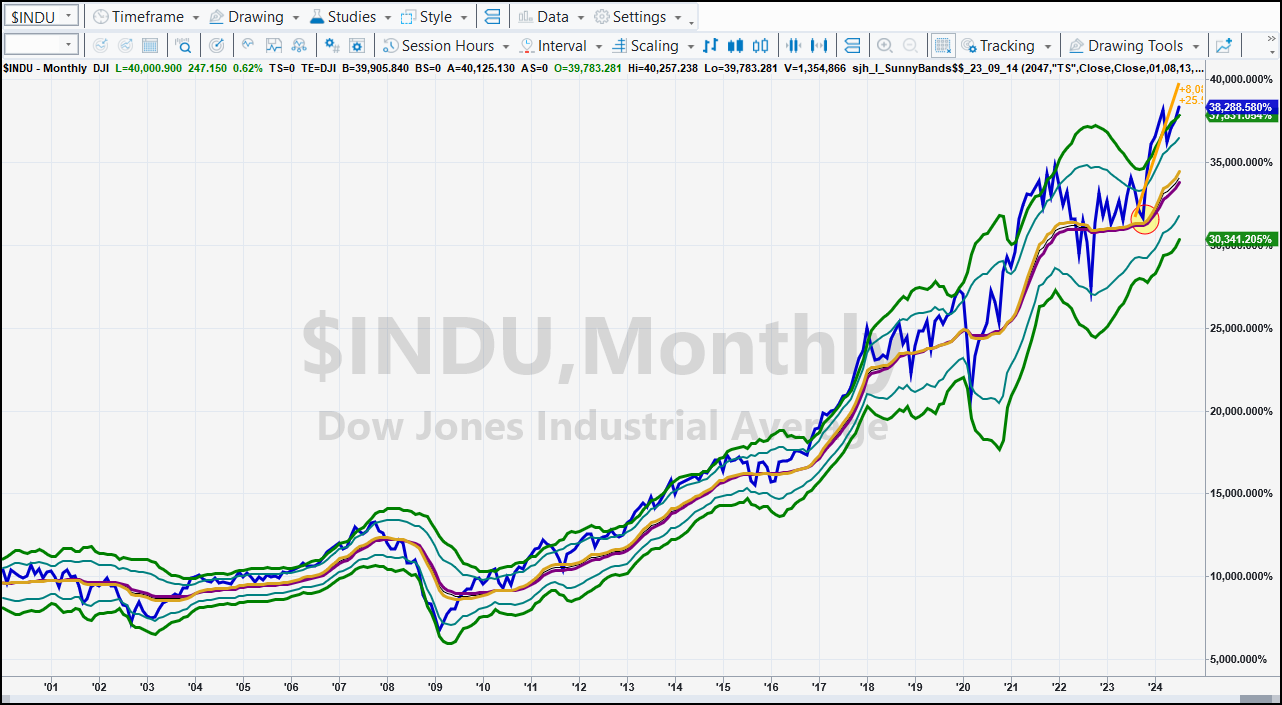This screenshot has width=1282, height=705.
Task: Click the yellow circle marker on the chart
Action: [1145, 219]
